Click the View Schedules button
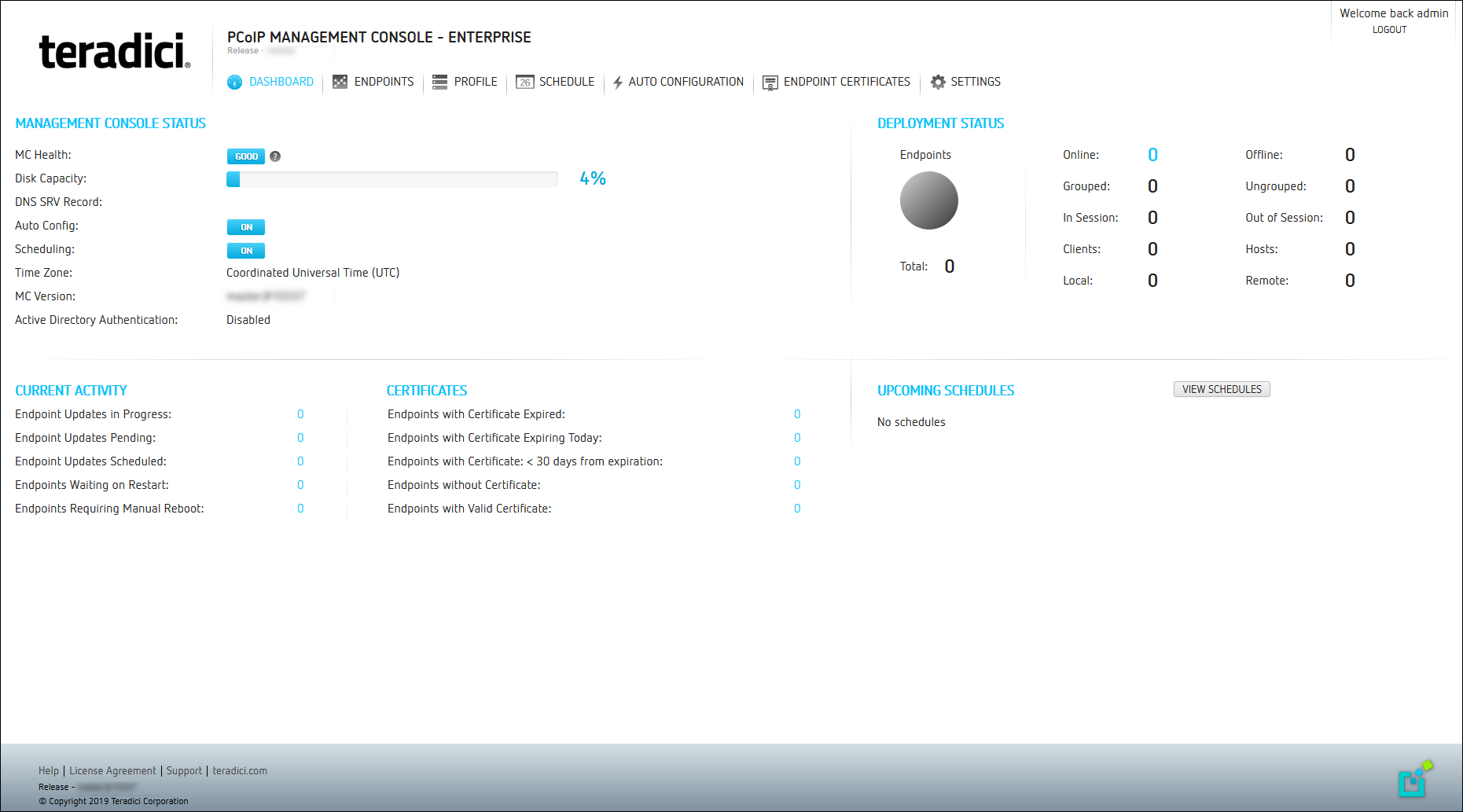The height and width of the screenshot is (812, 1463). (x=1222, y=389)
